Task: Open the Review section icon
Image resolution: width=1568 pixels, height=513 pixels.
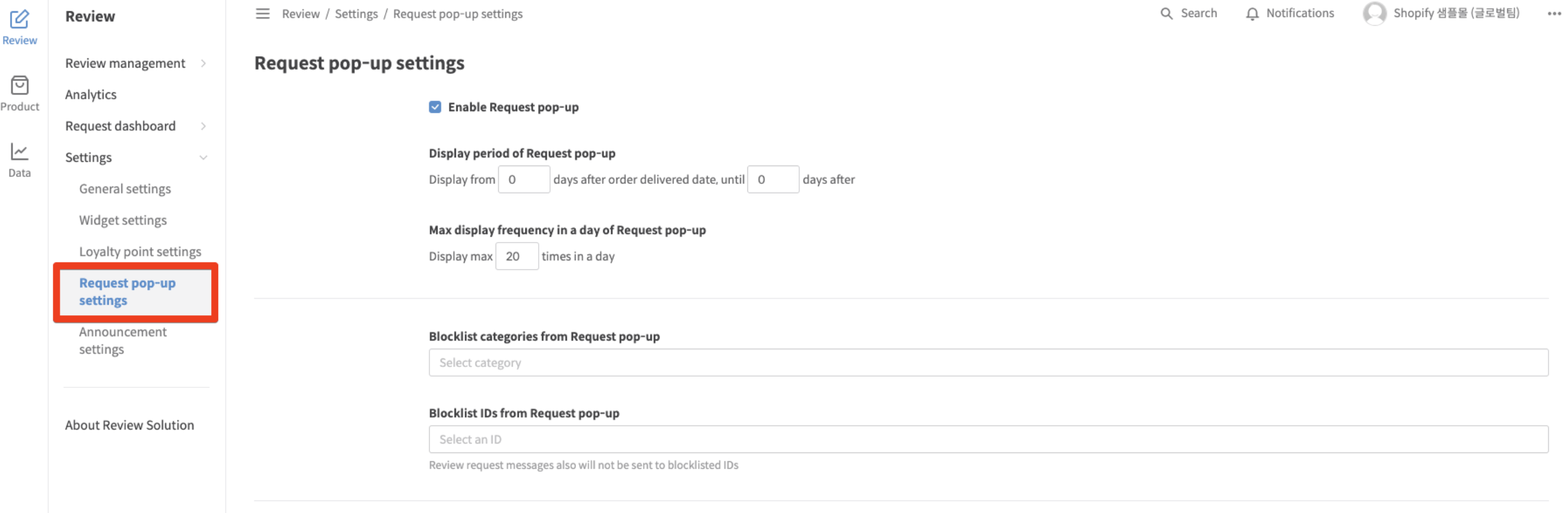Action: coord(20,20)
